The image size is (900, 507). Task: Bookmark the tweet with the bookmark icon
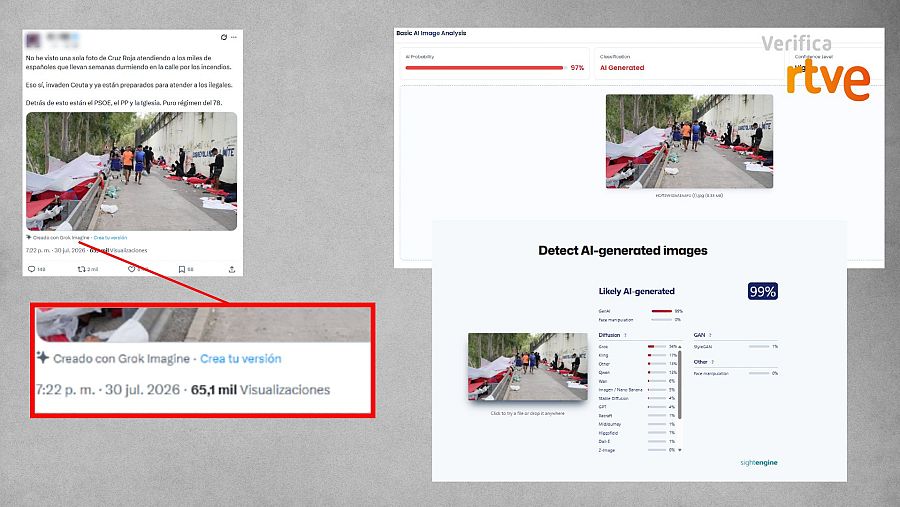(x=181, y=269)
